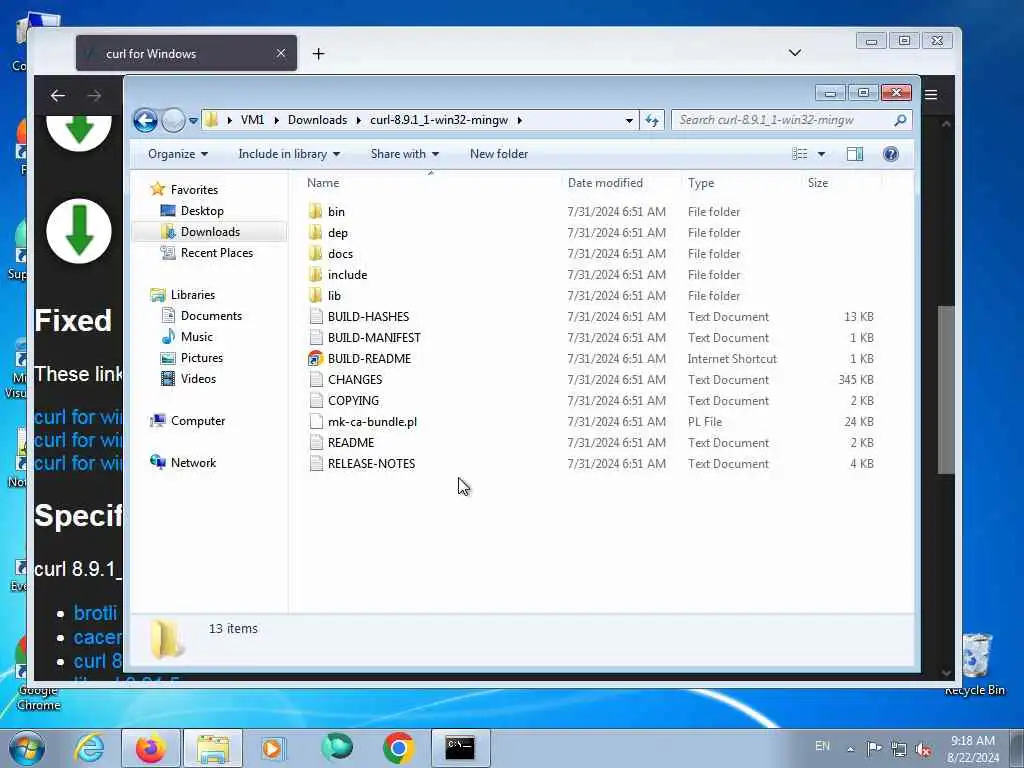Image resolution: width=1024 pixels, height=768 pixels.
Task: Select the RELEASE-NOTES file name
Action: 372,464
